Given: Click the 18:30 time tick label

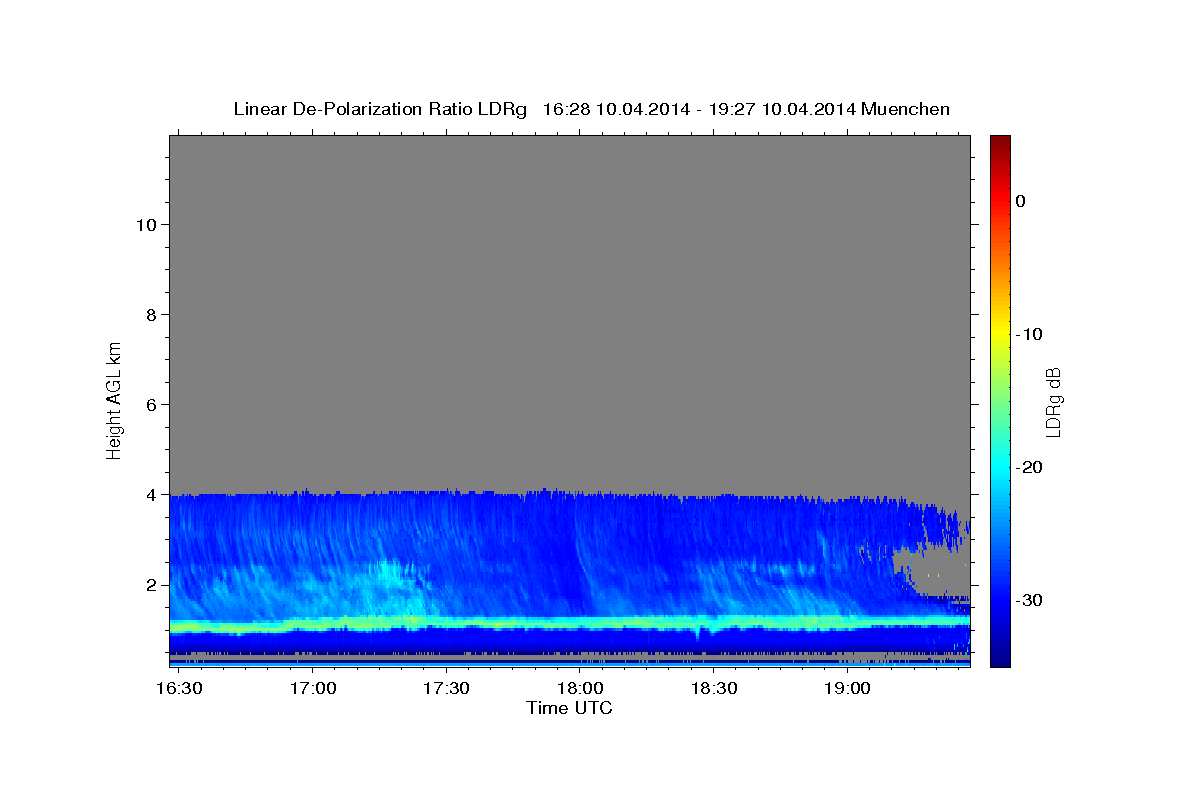Looking at the screenshot, I should pos(713,689).
